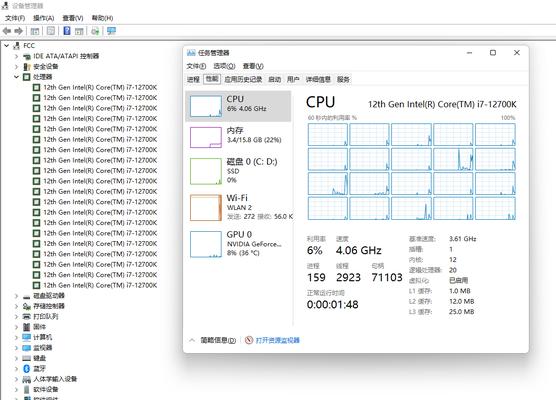Click the show/hide console tree toolbar icon

tap(34, 31)
